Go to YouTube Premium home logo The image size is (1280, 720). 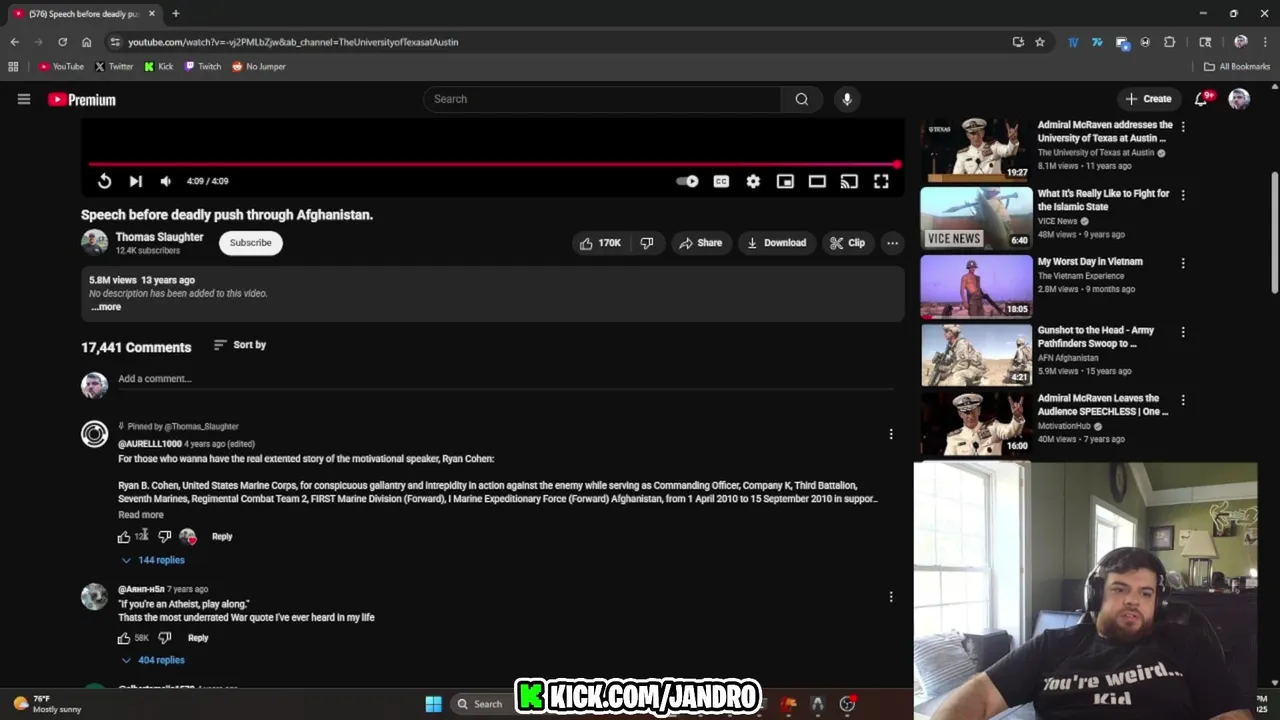click(82, 99)
